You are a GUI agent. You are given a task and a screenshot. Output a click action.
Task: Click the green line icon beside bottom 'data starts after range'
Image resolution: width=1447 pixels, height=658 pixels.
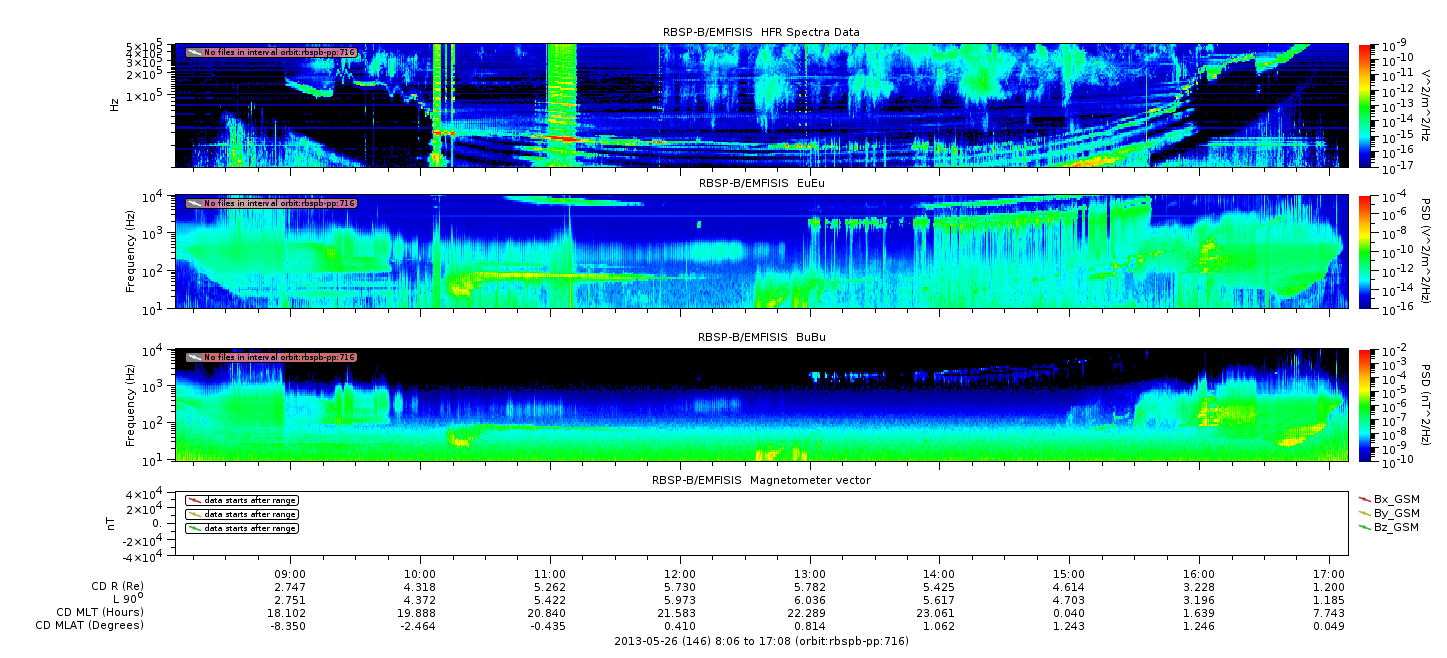194,528
